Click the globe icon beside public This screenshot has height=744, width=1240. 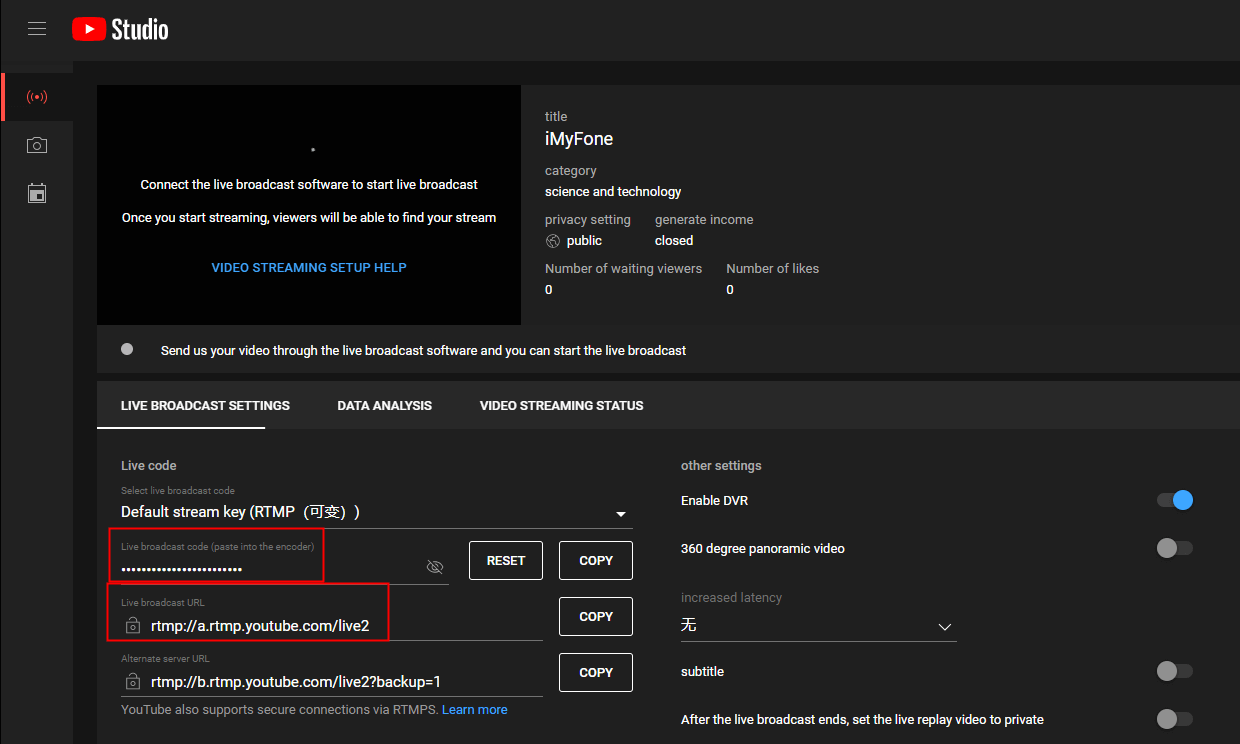[553, 241]
